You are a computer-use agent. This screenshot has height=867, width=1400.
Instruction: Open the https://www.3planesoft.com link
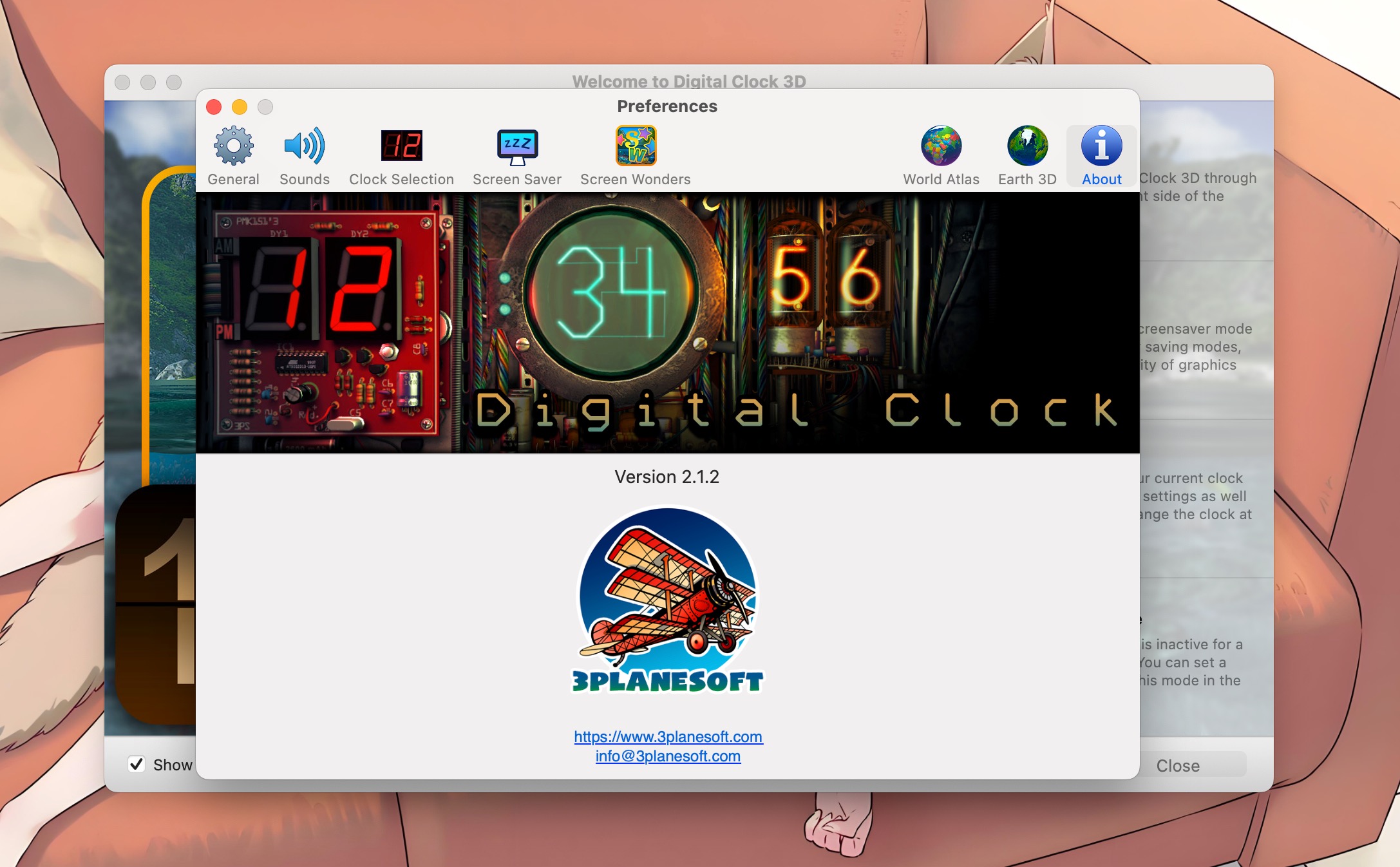668,736
